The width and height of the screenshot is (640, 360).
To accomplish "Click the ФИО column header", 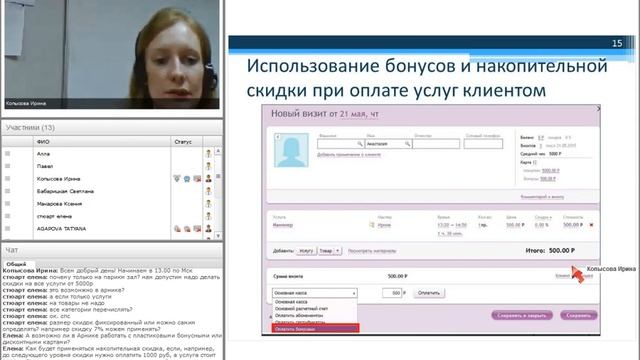I will pyautogui.click(x=102, y=142).
